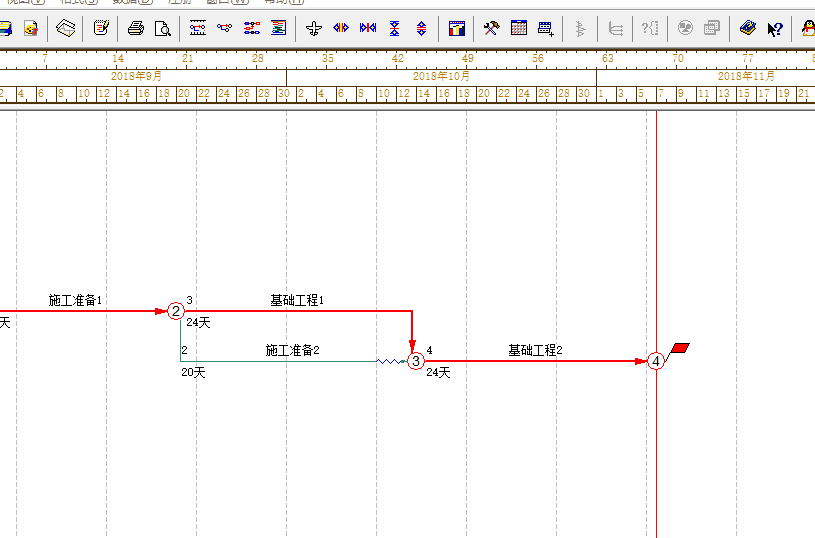Select the 基础工程2 task label
This screenshot has width=815, height=538.
(535, 350)
